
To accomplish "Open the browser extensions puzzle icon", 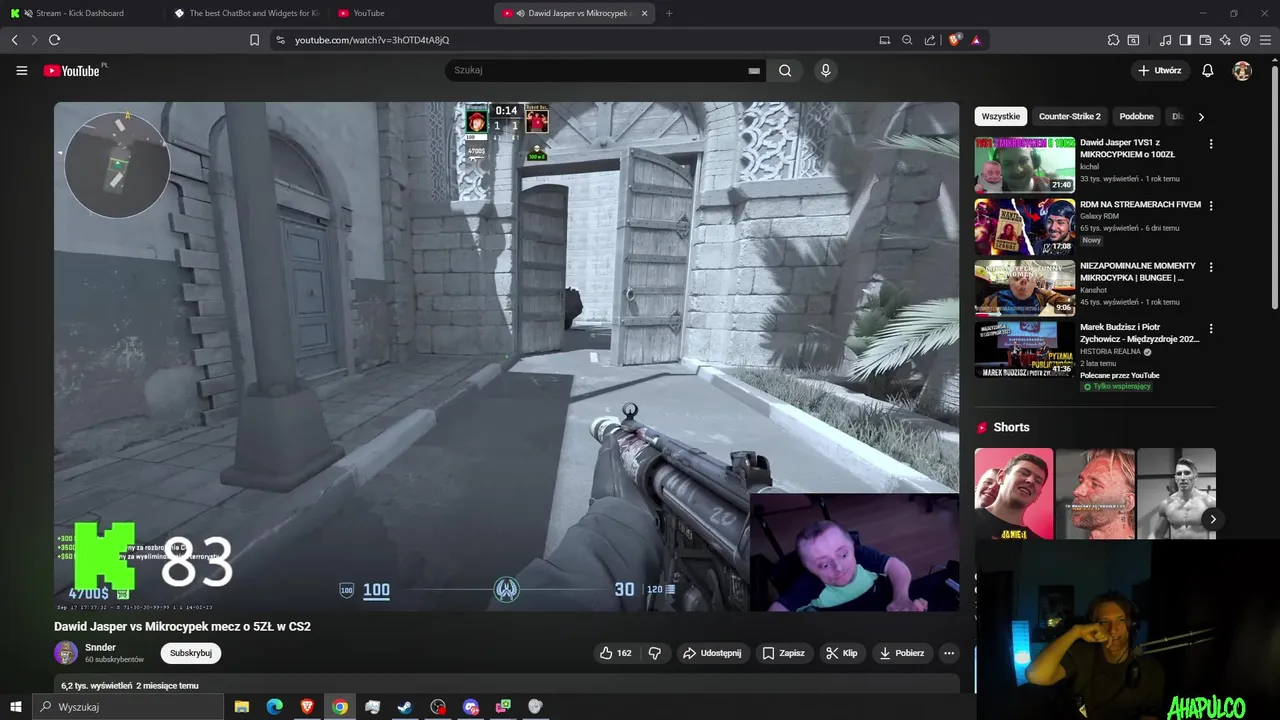I will pyautogui.click(x=1113, y=40).
